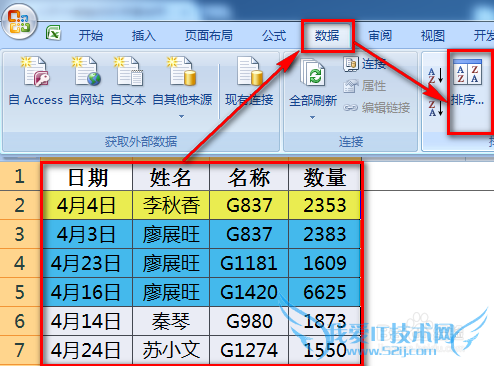Image resolution: width=494 pixels, height=366 pixels.
Task: Select cell with value 6625
Action: point(325,292)
